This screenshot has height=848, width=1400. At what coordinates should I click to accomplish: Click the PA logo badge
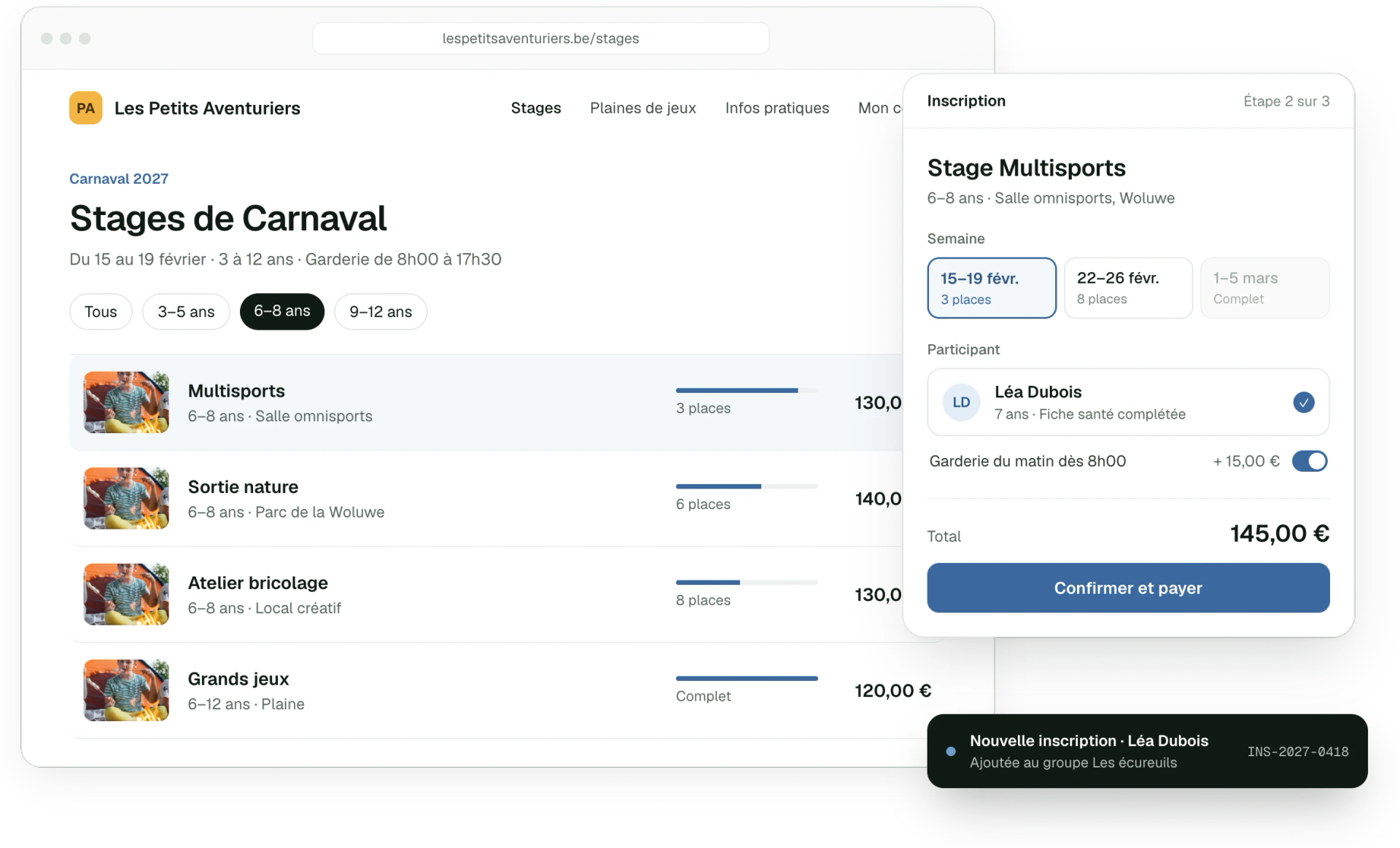coord(85,108)
